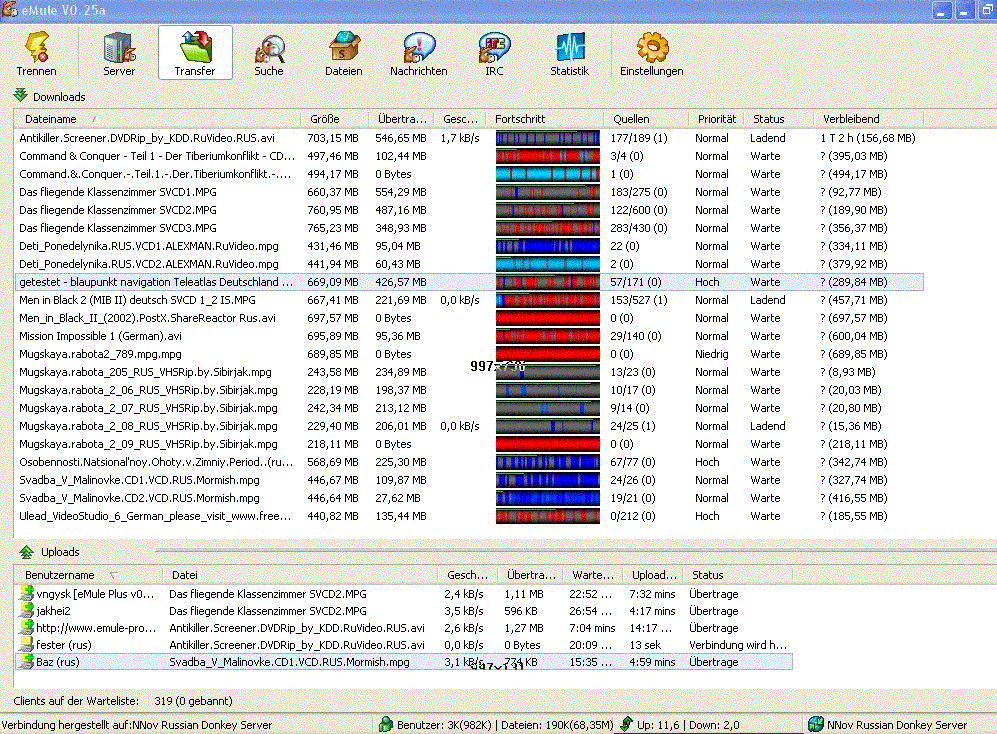
Task: Sort downloads by Fortschritt column header
Action: click(x=546, y=119)
